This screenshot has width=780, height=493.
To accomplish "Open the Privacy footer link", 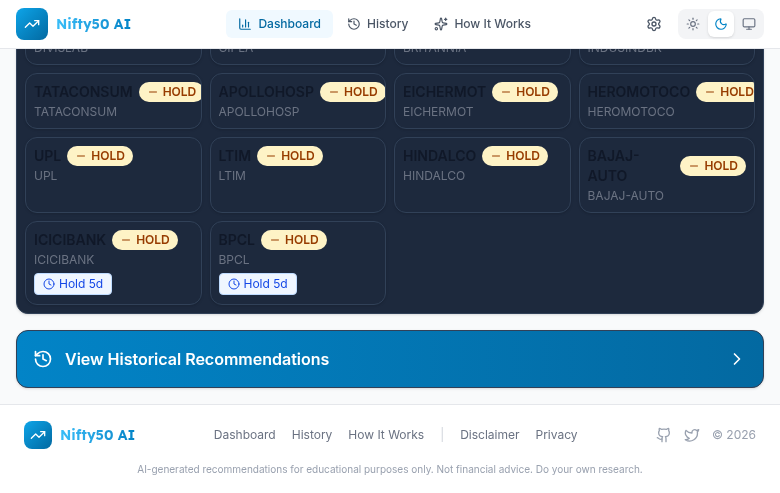I will [556, 435].
